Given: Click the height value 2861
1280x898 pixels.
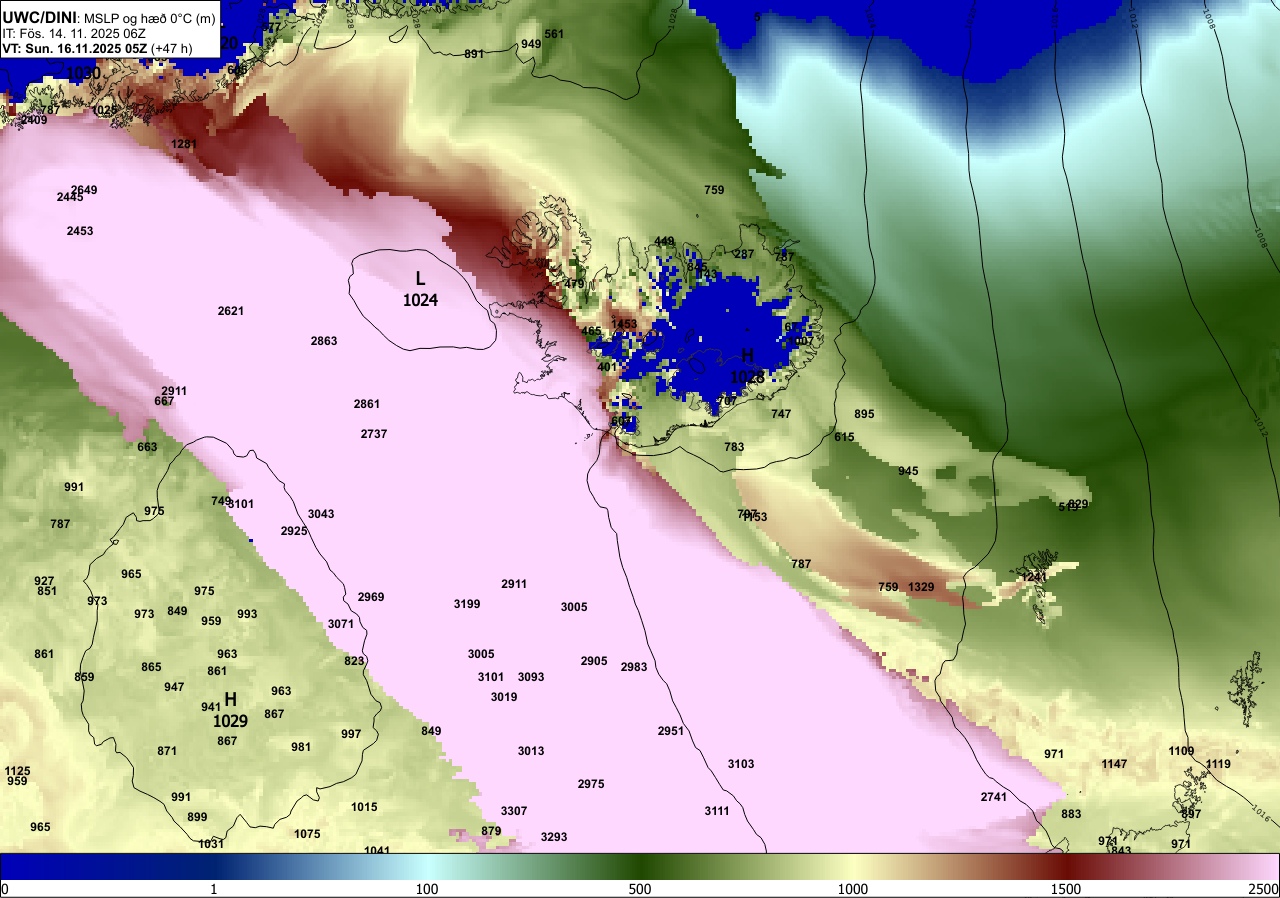Looking at the screenshot, I should point(367,404).
